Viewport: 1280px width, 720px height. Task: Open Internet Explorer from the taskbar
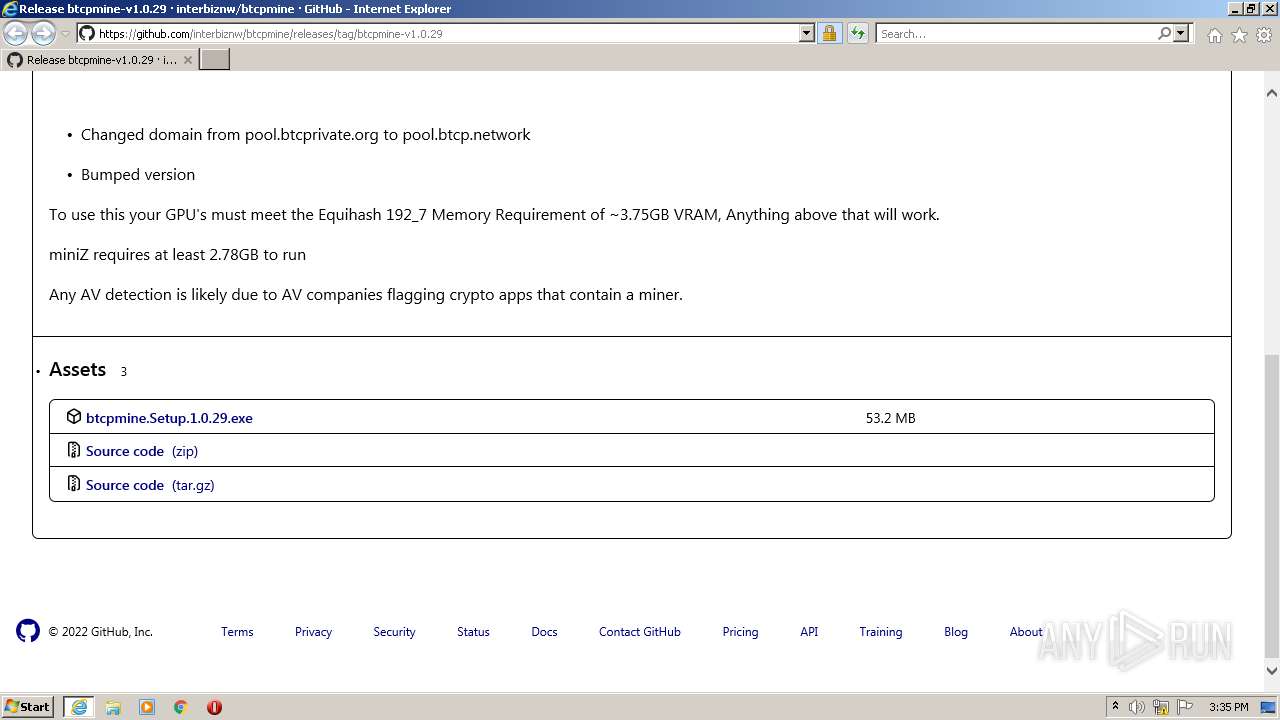click(x=79, y=707)
